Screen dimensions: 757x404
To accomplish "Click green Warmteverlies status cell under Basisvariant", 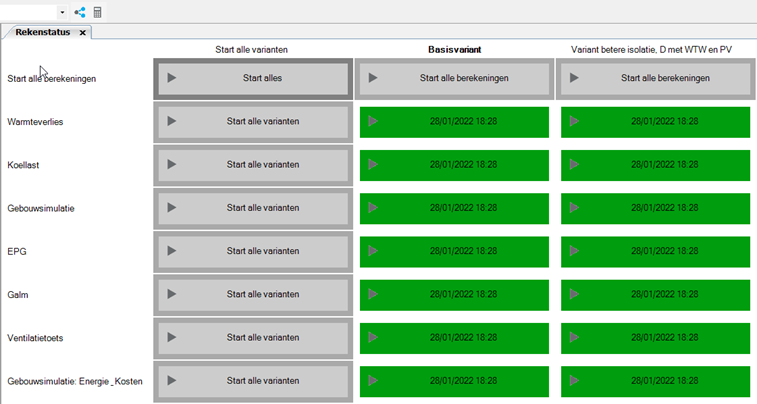I will click(454, 121).
